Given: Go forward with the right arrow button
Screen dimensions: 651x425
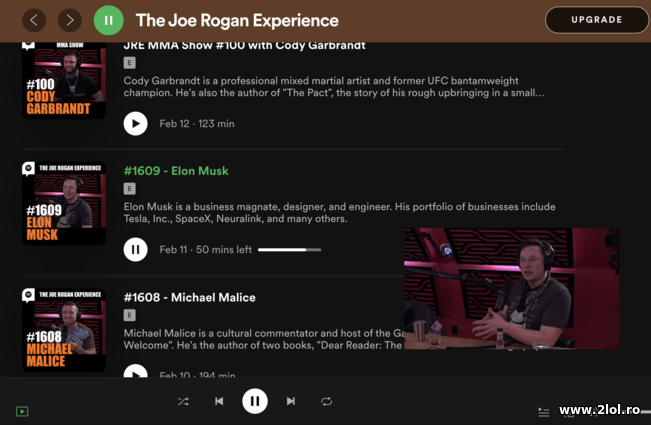Looking at the screenshot, I should pos(70,20).
